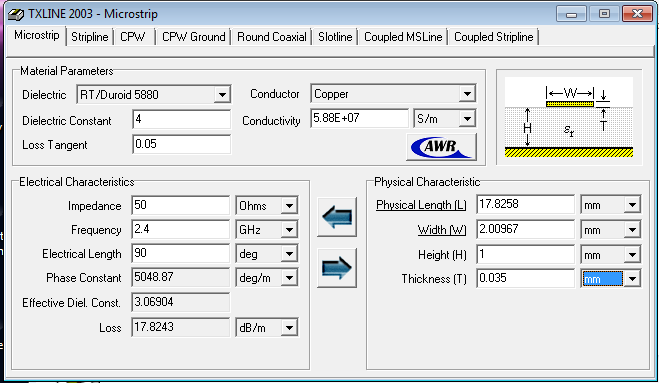Click the Height value field
Screen dimensions: 659x383
point(525,254)
